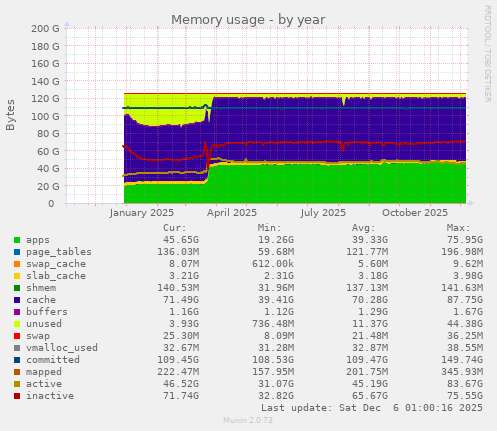Click the 'Max:' column header

(458, 228)
